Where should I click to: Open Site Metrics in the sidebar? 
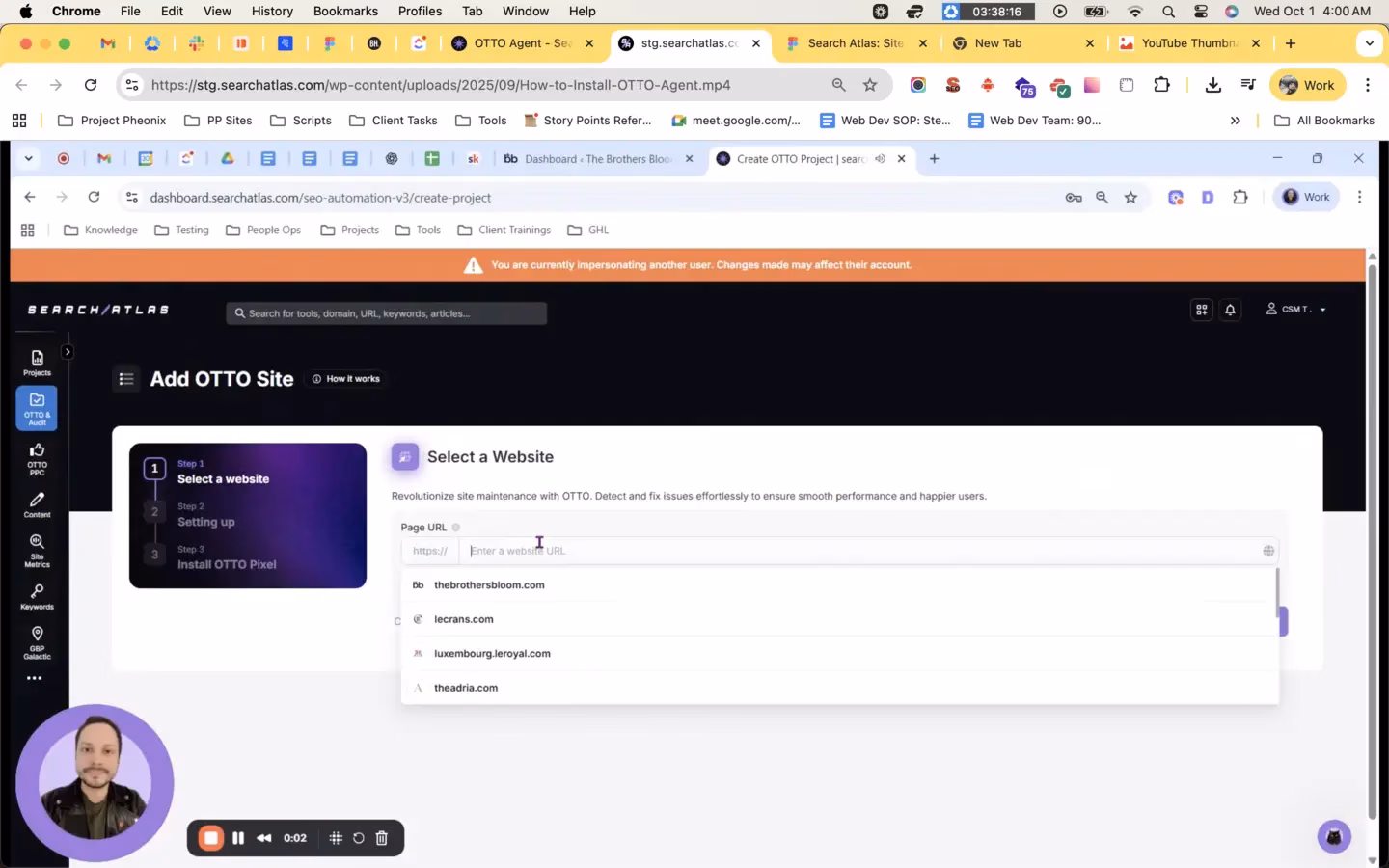37,549
